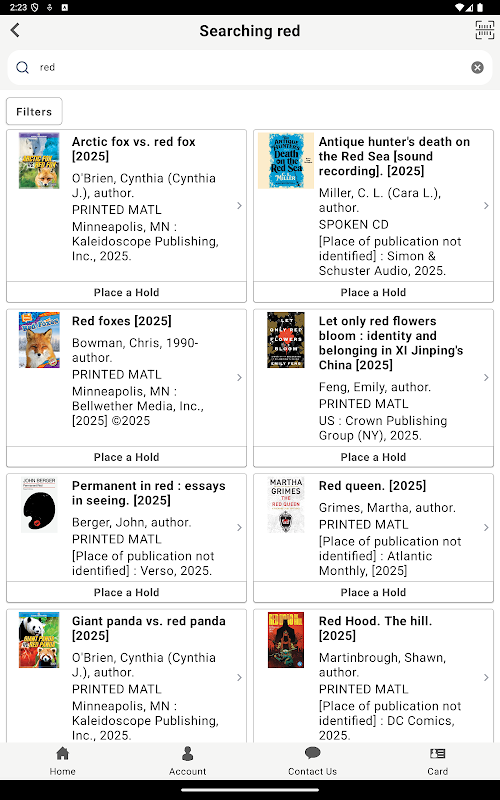Expand Permanent in red details chevron
This screenshot has width=500, height=800.
point(239,528)
